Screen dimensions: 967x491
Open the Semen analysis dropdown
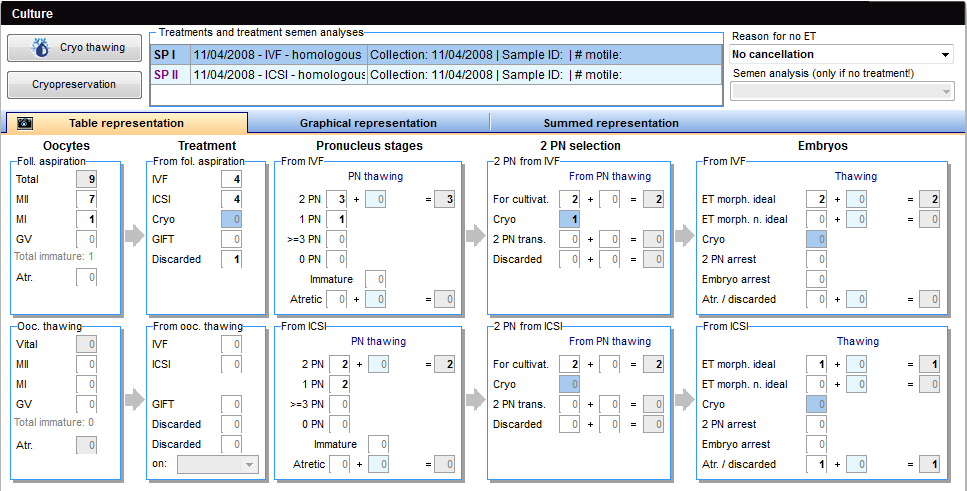[x=842, y=92]
